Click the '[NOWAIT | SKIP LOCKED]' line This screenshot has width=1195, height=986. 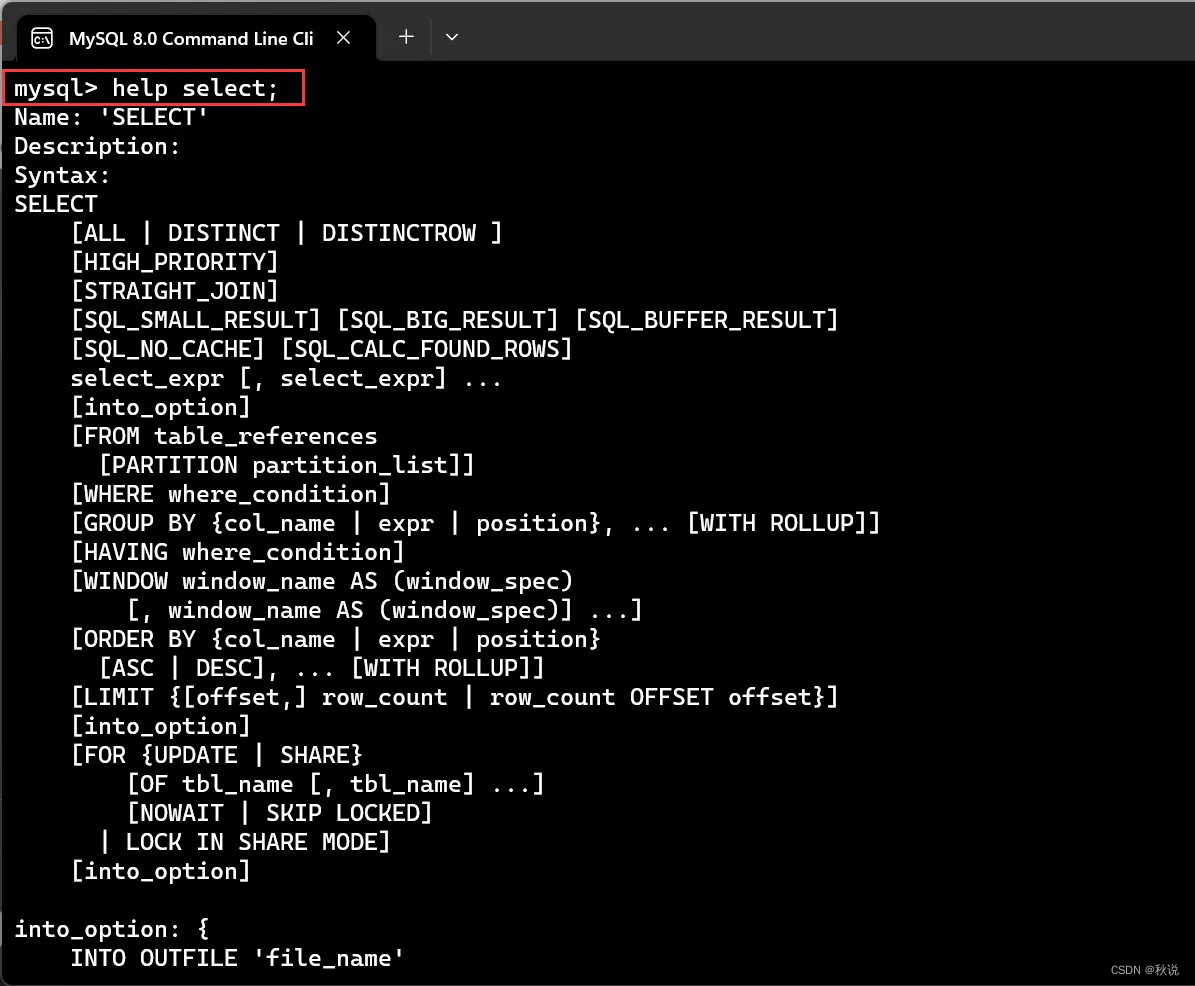[280, 813]
